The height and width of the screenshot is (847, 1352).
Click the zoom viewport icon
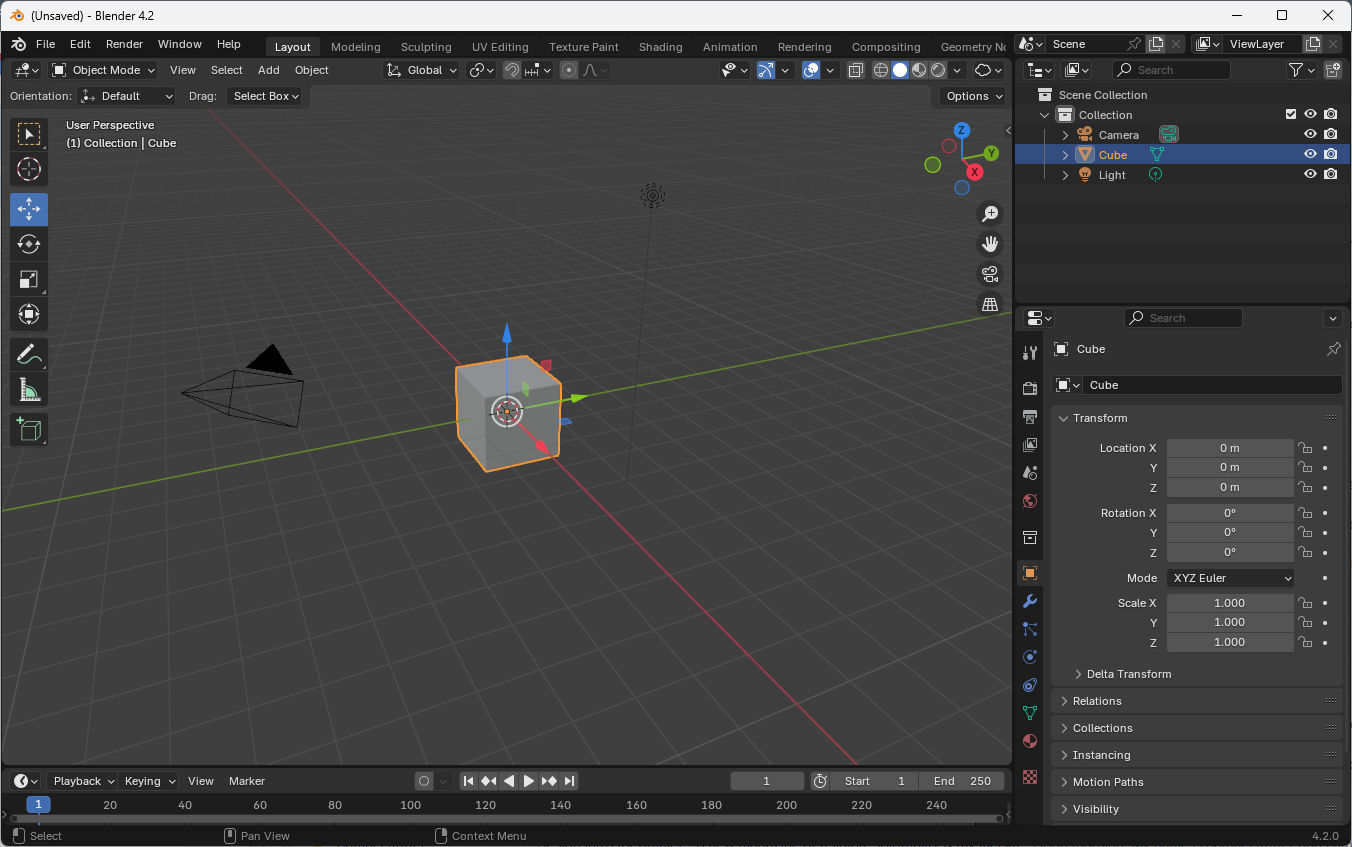pos(990,213)
